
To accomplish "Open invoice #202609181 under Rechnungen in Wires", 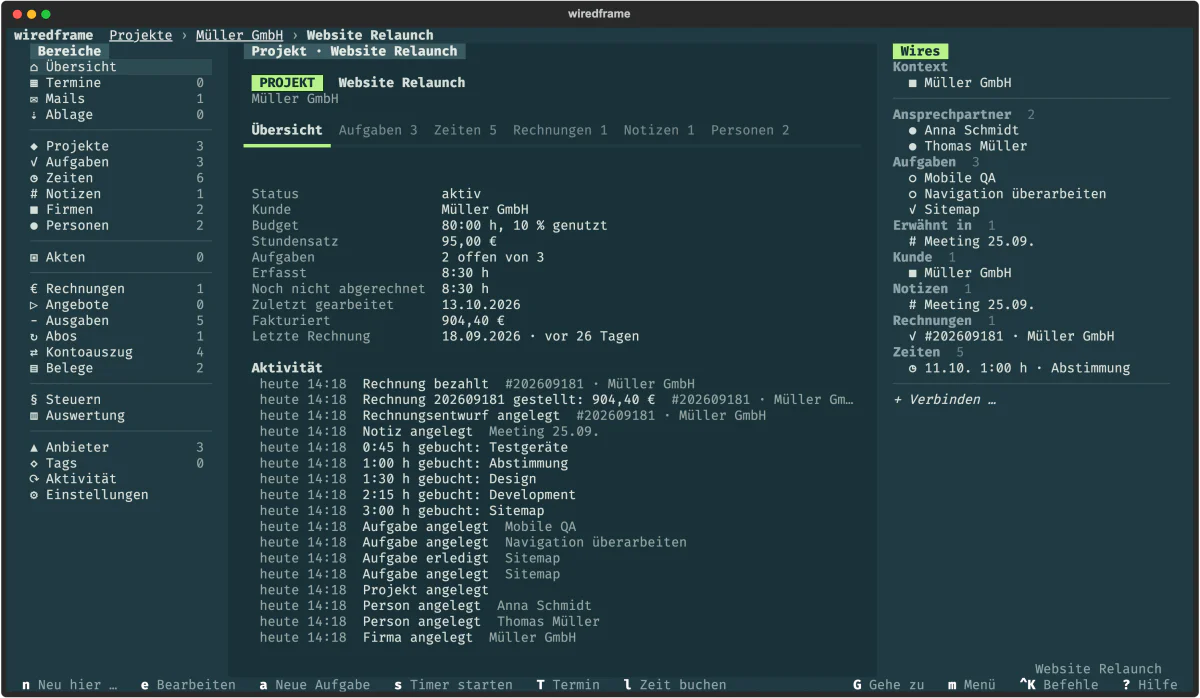I will pos(1011,336).
